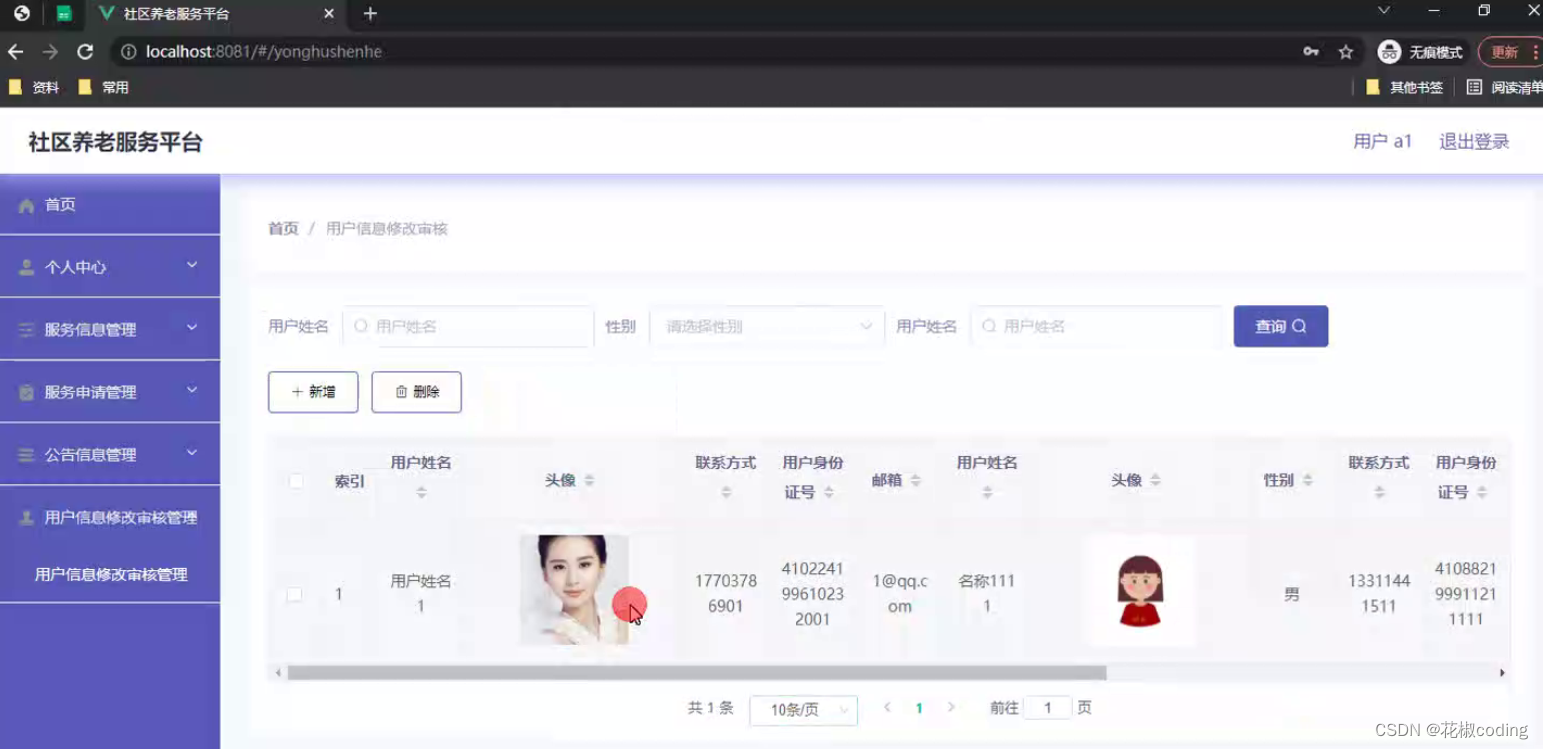Check the checkbox on row 1
This screenshot has height=749, width=1543.
(x=295, y=593)
